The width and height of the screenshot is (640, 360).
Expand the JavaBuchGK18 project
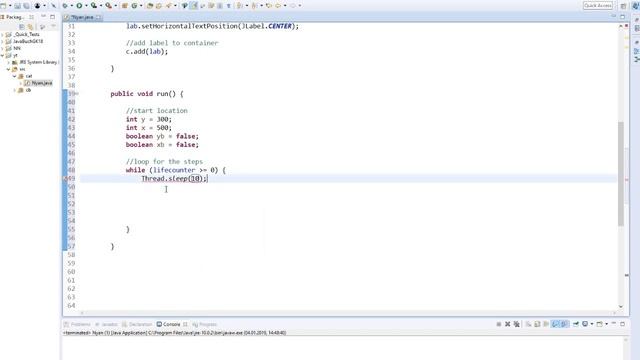[2, 42]
